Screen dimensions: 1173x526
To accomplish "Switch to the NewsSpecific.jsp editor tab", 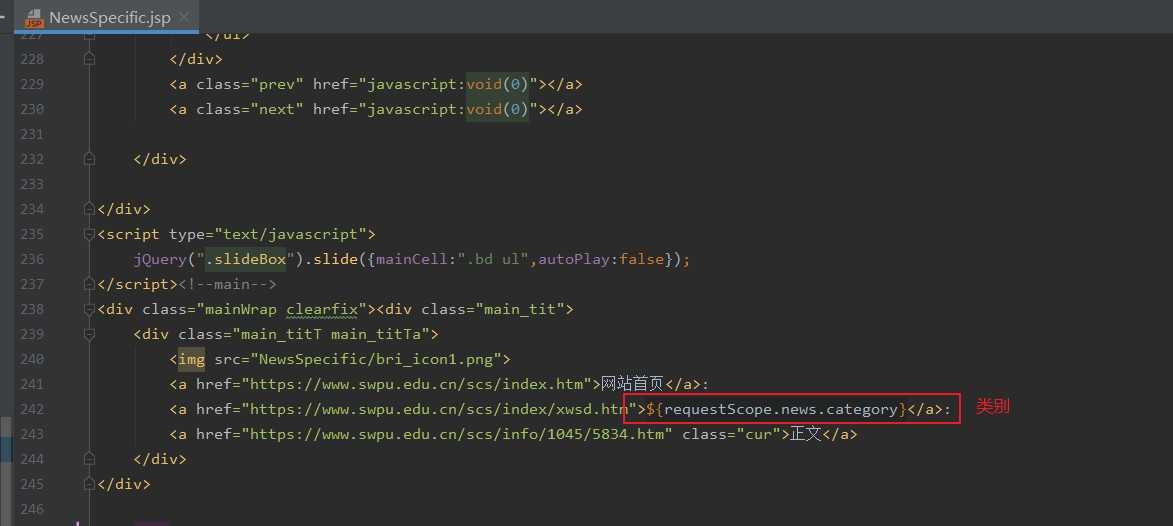I will pos(106,16).
